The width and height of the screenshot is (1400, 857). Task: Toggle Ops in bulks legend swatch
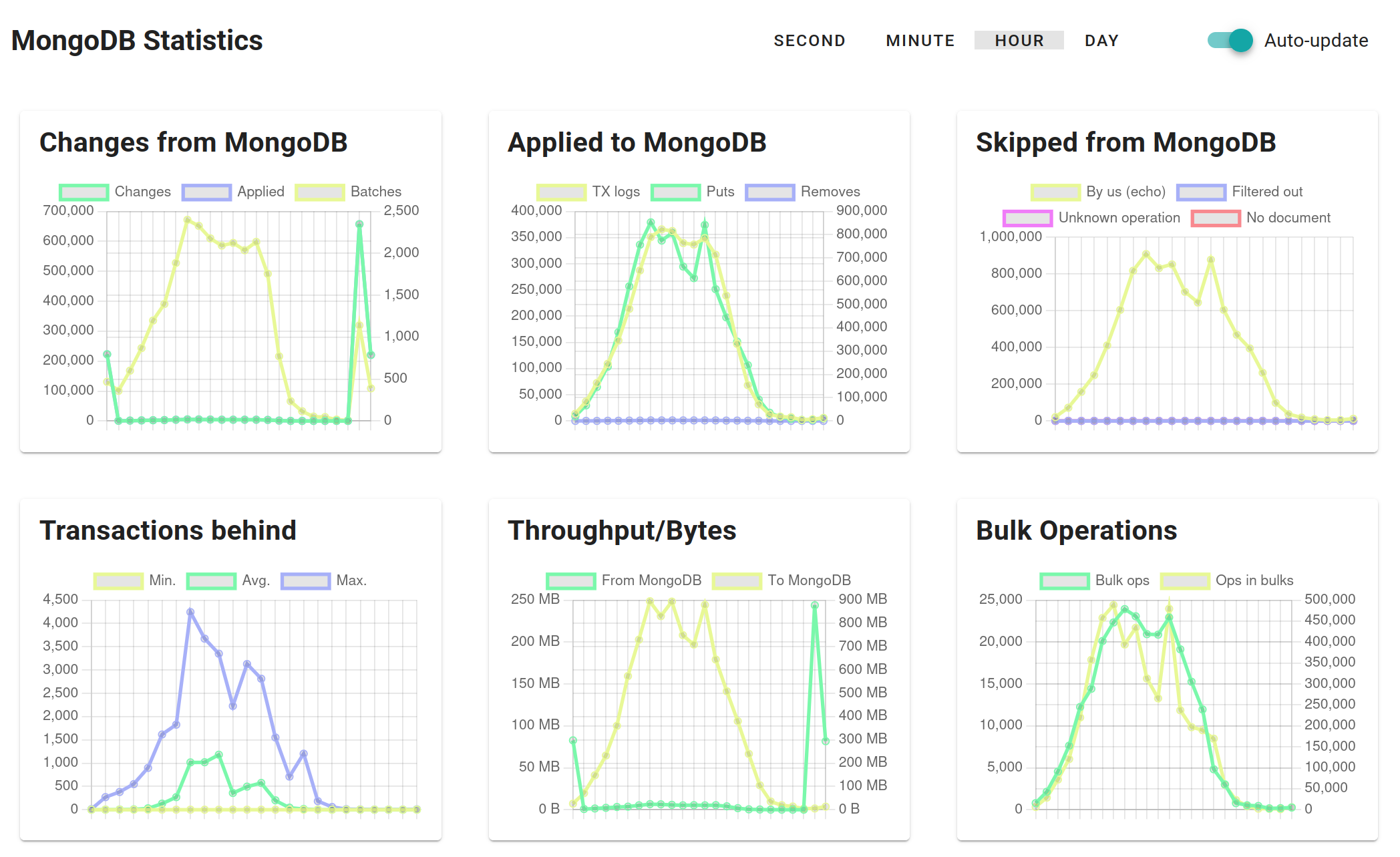tap(1185, 581)
